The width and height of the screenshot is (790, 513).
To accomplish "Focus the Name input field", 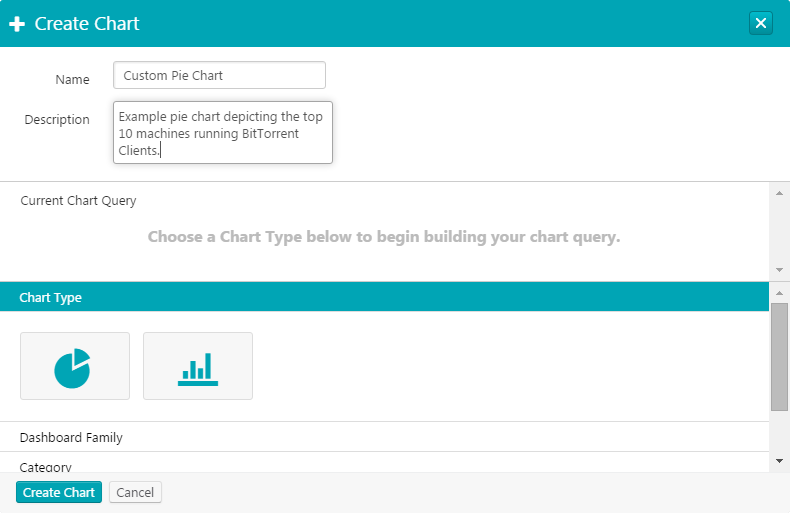I will pyautogui.click(x=219, y=76).
